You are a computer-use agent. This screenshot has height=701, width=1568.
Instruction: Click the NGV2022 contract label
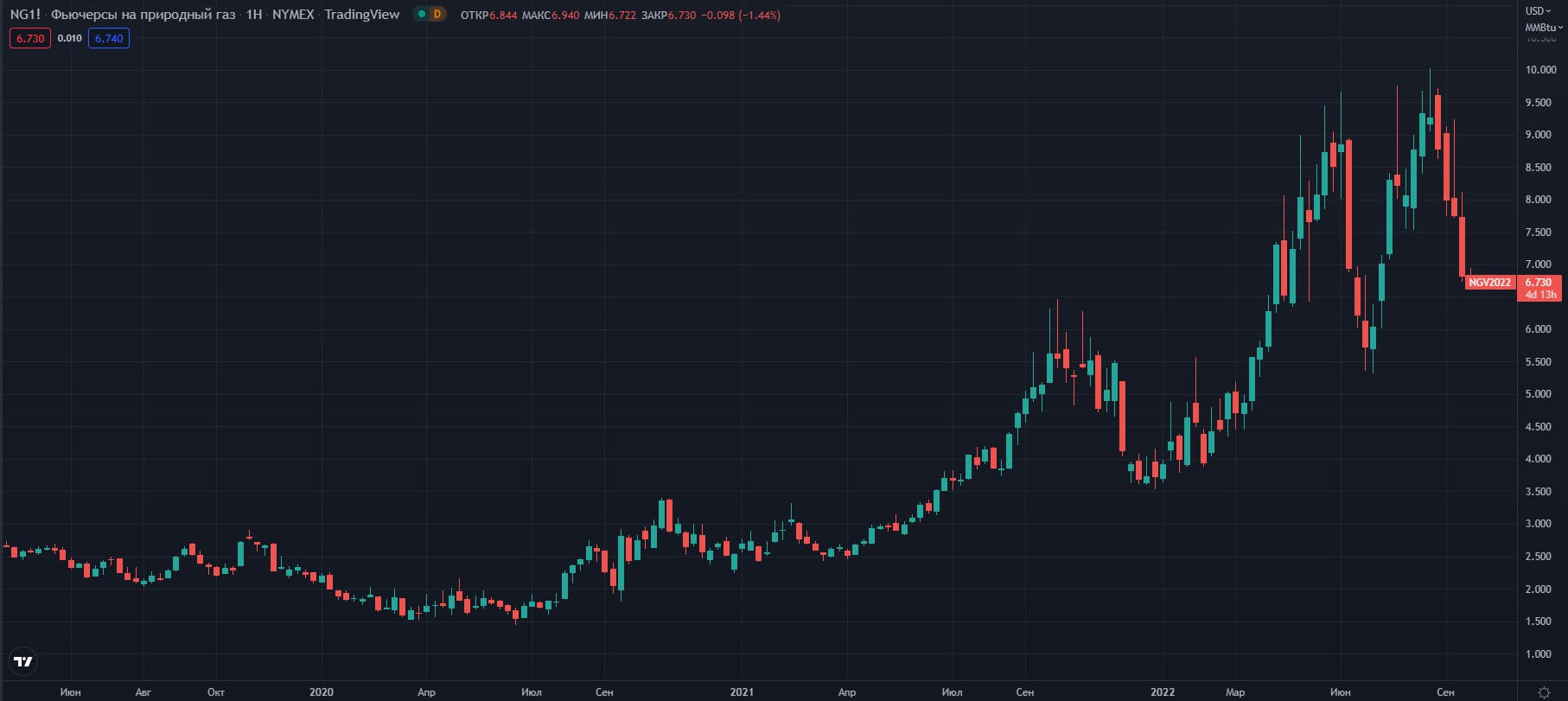click(x=1490, y=283)
